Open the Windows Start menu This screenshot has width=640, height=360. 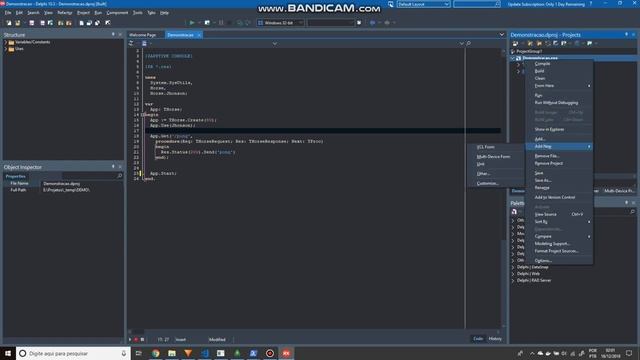[x=8, y=353]
